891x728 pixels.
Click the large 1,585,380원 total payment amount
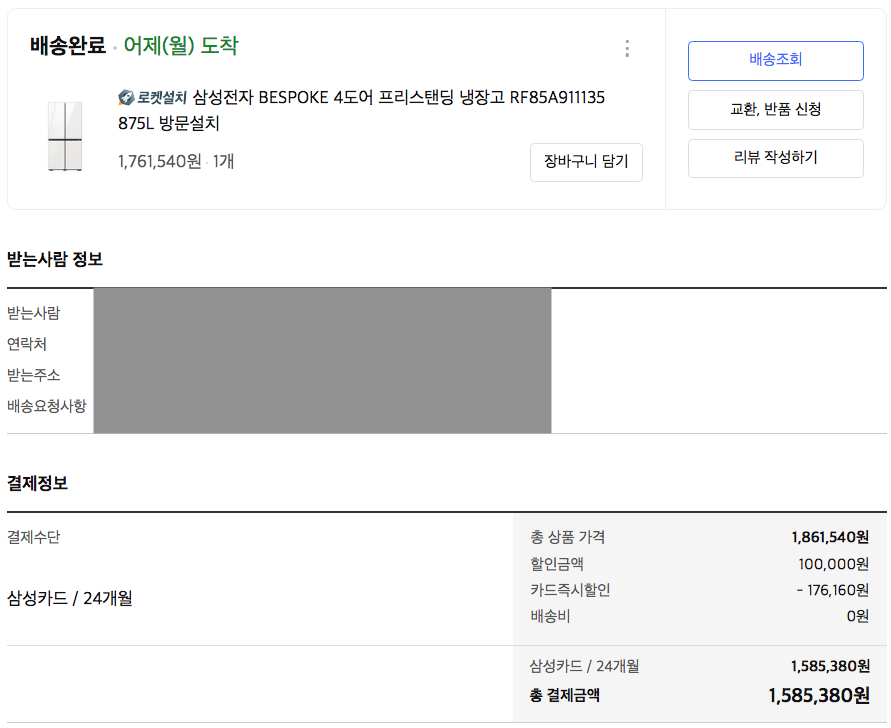[x=819, y=695]
